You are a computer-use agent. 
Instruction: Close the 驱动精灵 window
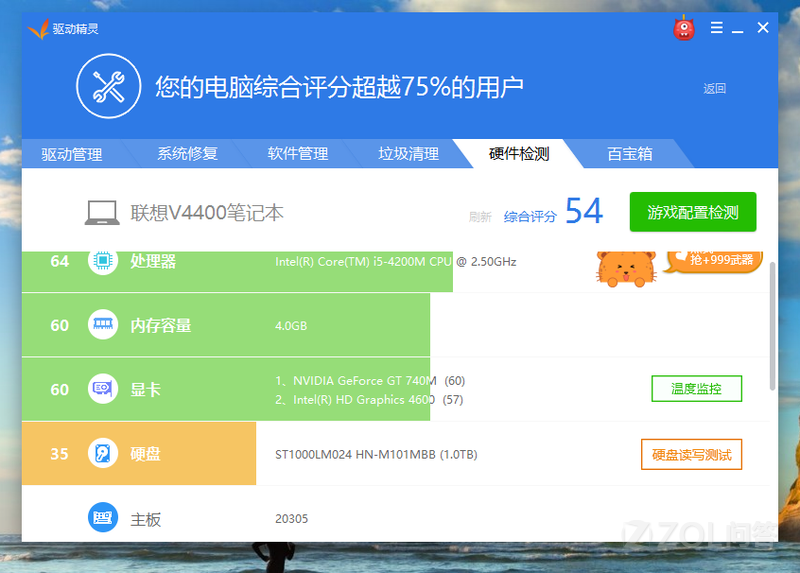tap(763, 28)
